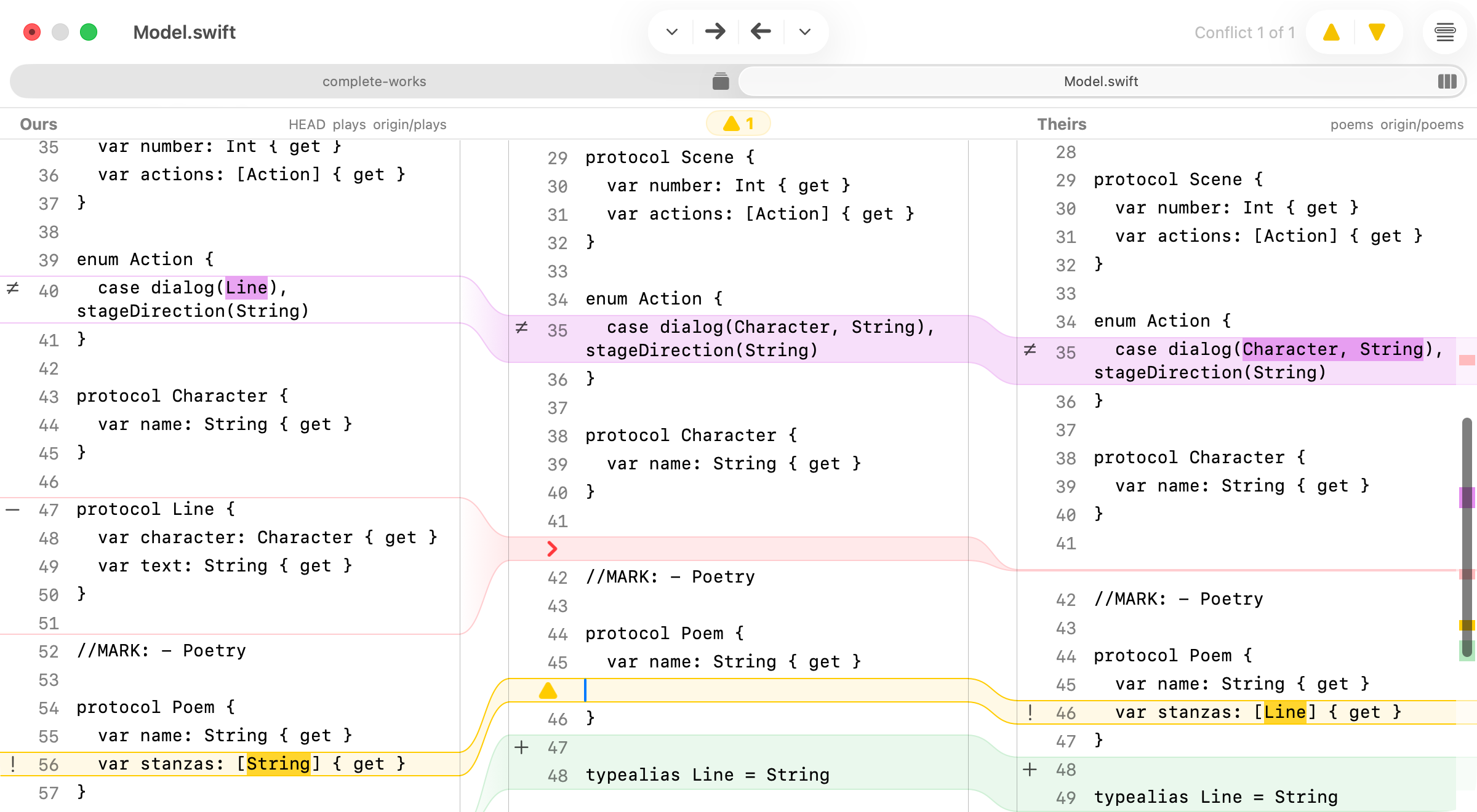The width and height of the screenshot is (1477, 812).
Task: Click the plus marker on merged line 47
Action: pyautogui.click(x=522, y=747)
